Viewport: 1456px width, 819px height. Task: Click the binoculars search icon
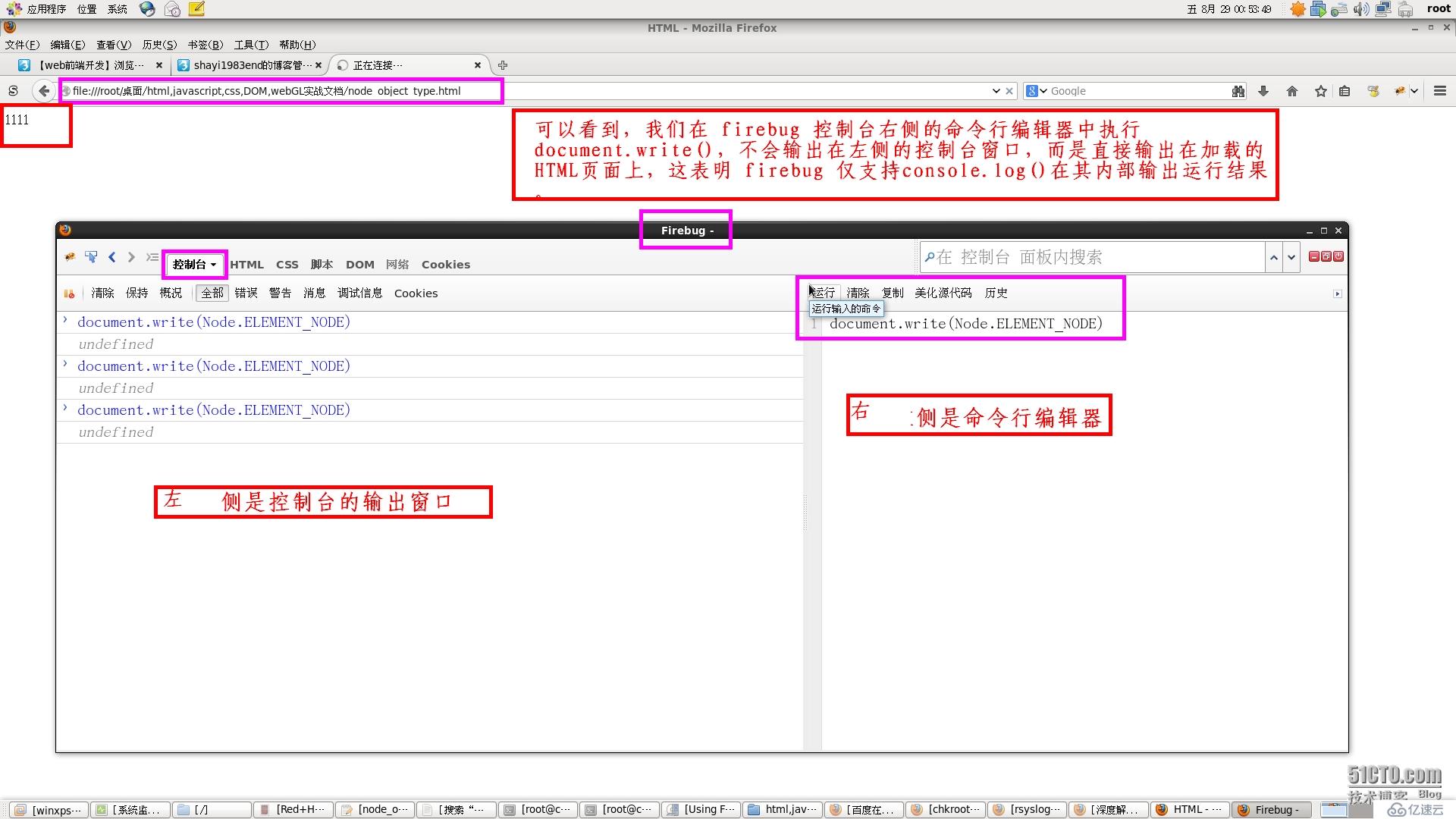(x=1238, y=91)
